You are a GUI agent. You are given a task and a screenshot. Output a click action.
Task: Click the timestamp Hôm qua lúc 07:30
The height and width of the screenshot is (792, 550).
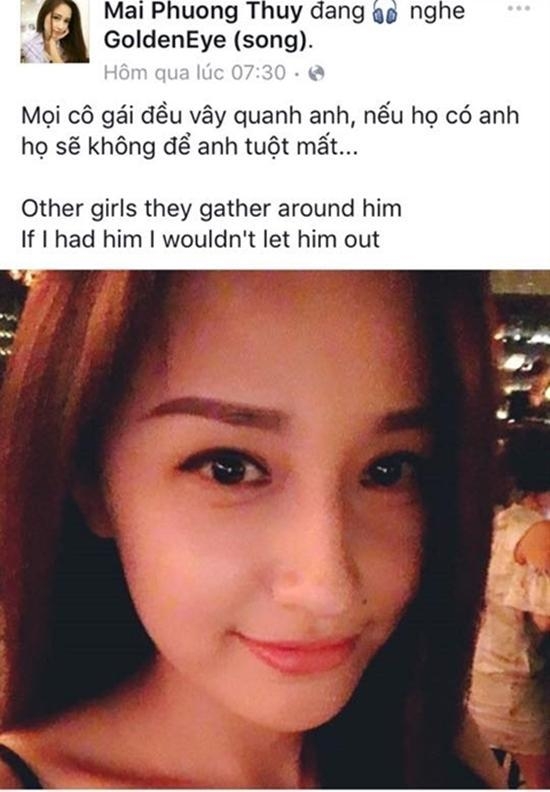click(x=194, y=73)
